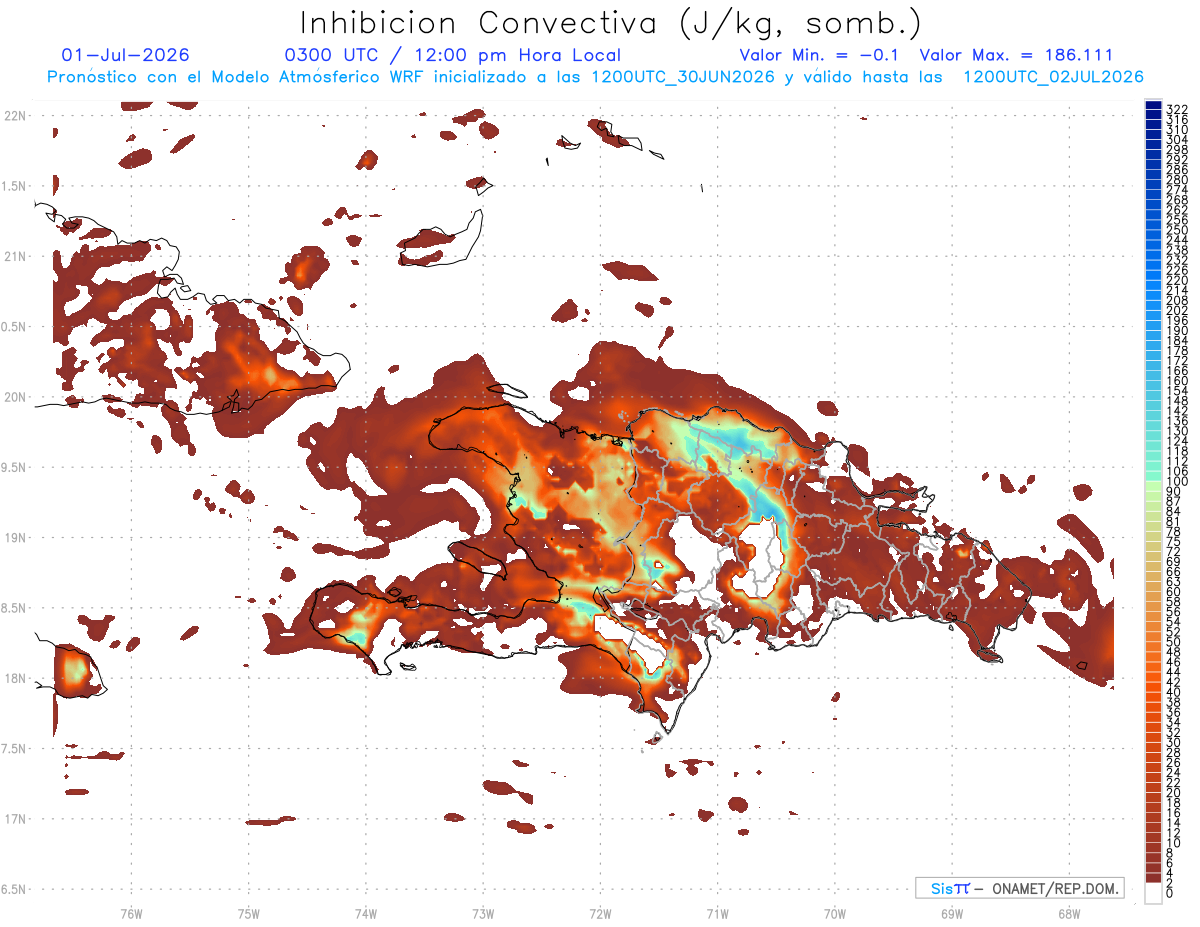Click the "69W" longitude label
Viewport: 1200px width, 927px height.
(952, 912)
